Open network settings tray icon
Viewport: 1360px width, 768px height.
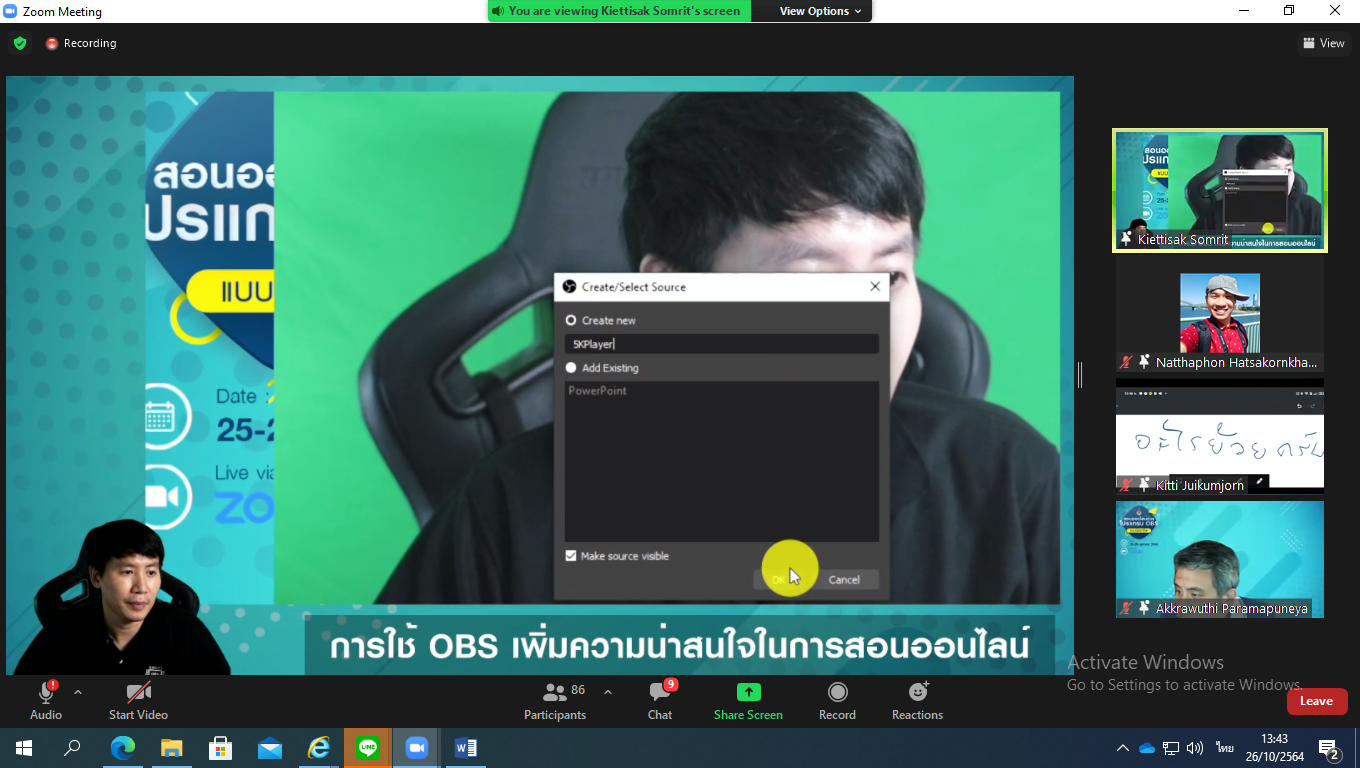1171,748
